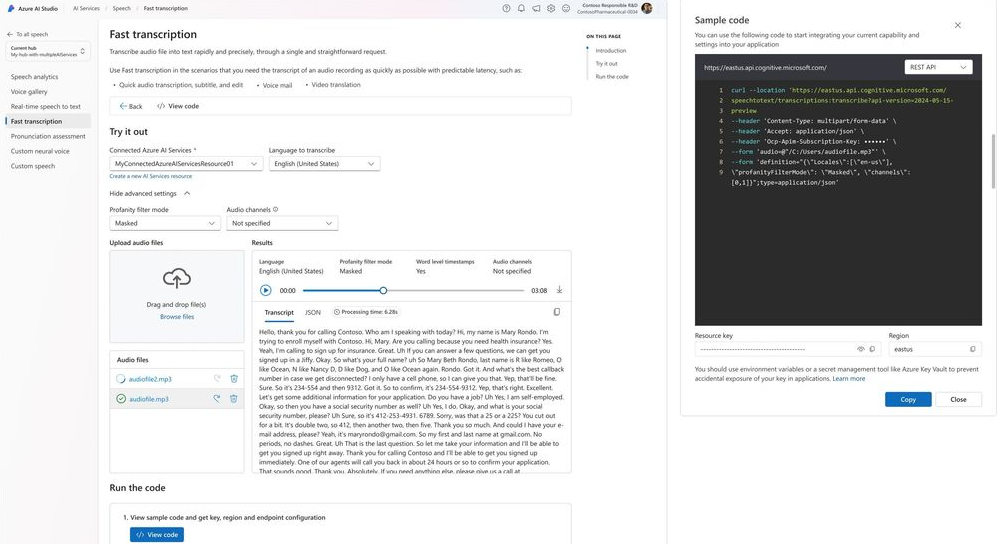Image resolution: width=997 pixels, height=544 pixels.
Task: Play the transcribed audio
Action: coord(266,290)
